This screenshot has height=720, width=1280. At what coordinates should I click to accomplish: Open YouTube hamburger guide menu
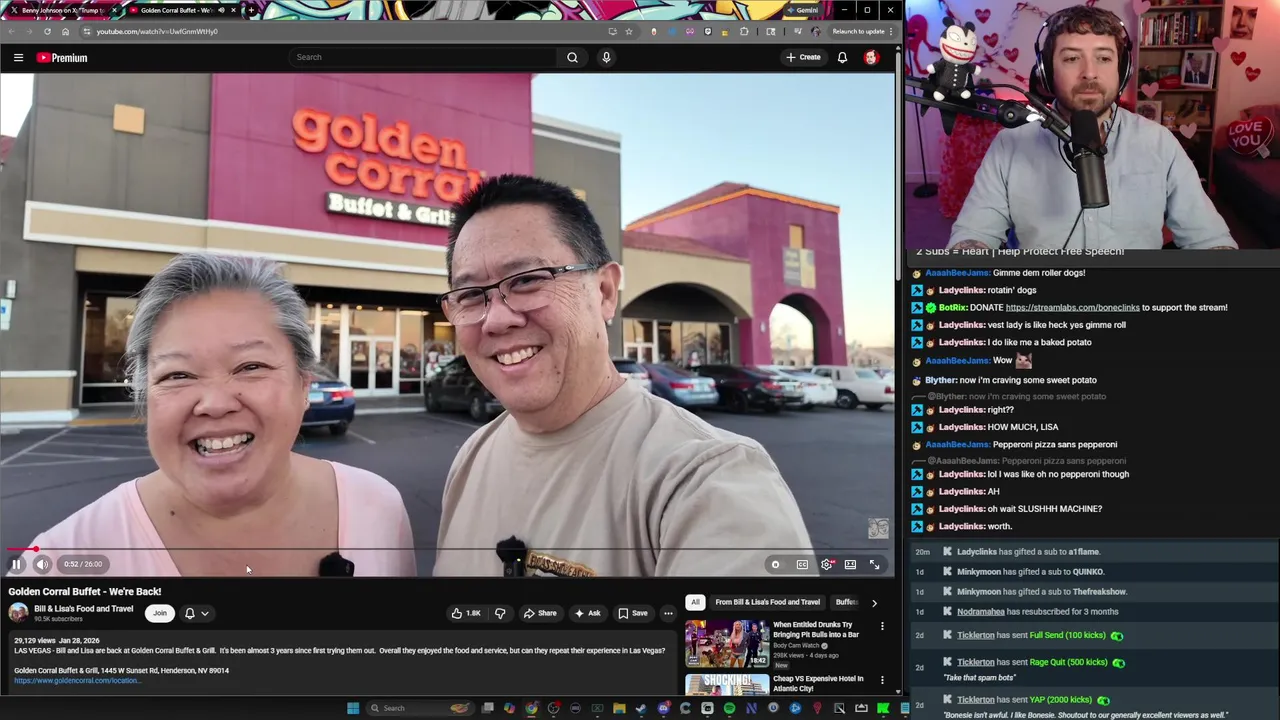(18, 57)
